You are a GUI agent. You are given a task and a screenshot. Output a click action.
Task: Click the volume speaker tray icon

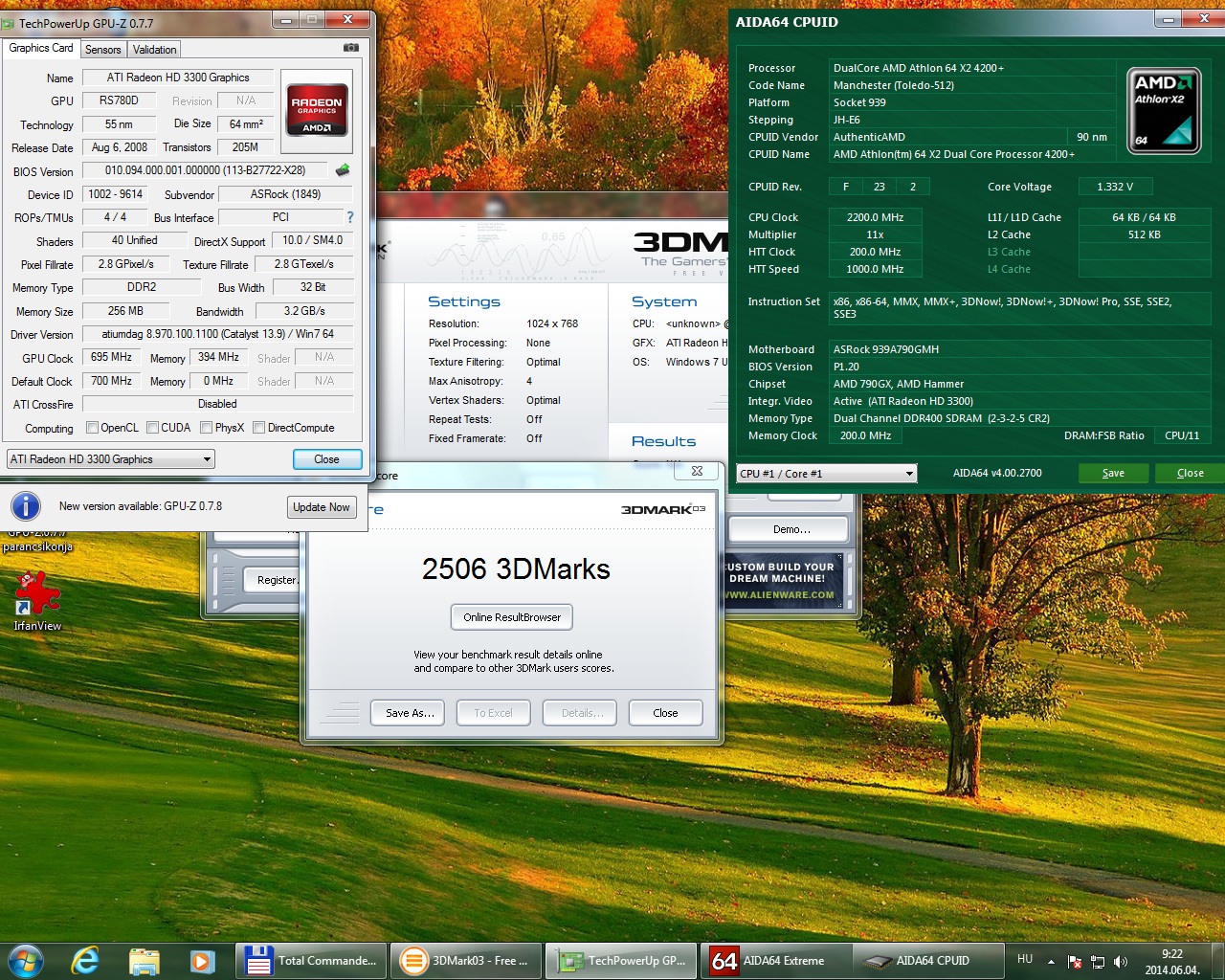tap(1120, 962)
